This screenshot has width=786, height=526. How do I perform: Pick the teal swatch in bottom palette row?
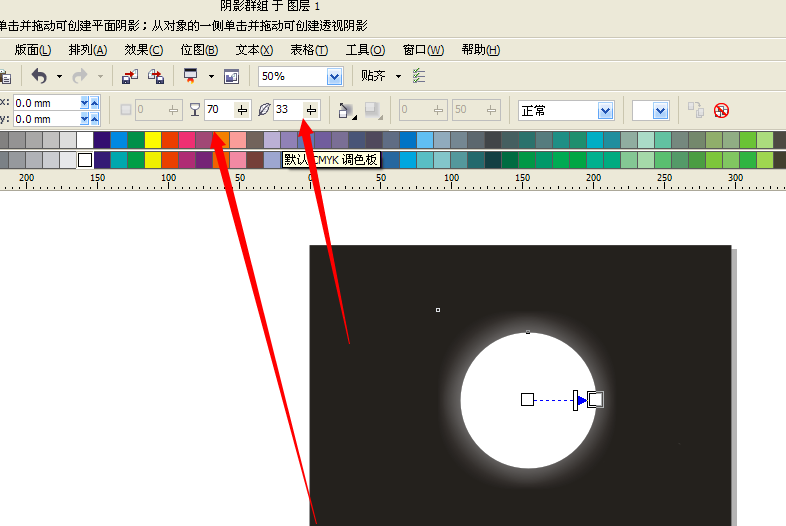click(x=119, y=160)
